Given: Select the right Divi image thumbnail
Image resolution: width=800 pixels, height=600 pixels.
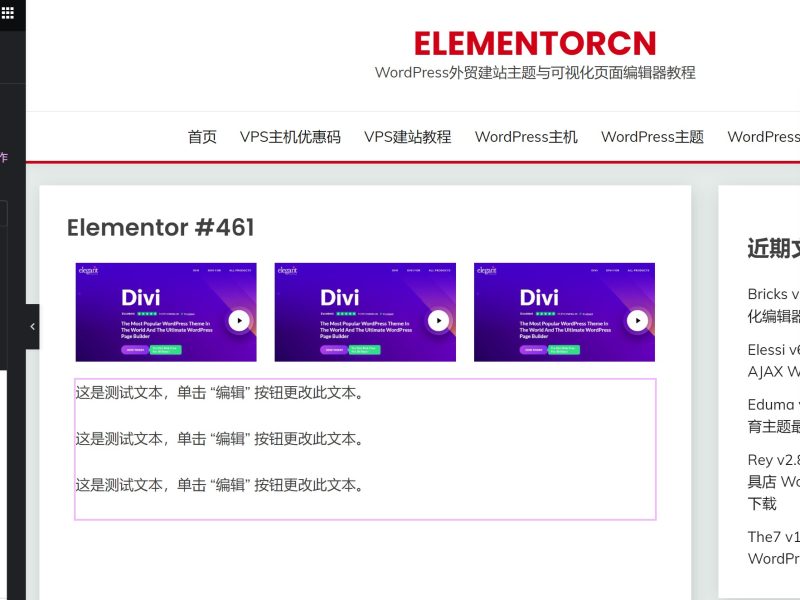Looking at the screenshot, I should point(564,312).
